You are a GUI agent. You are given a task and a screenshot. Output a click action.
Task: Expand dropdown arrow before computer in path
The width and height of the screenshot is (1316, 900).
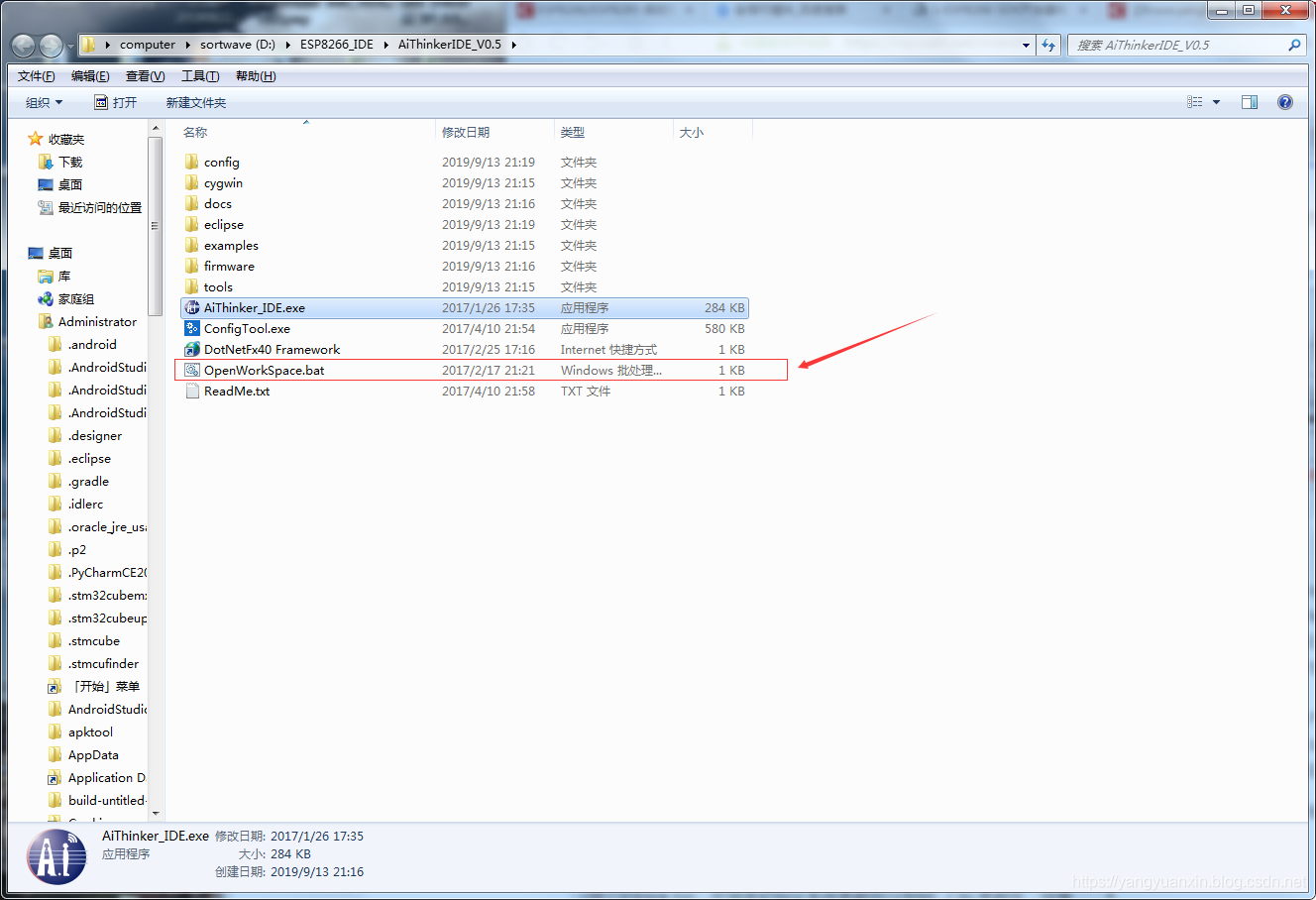click(107, 45)
